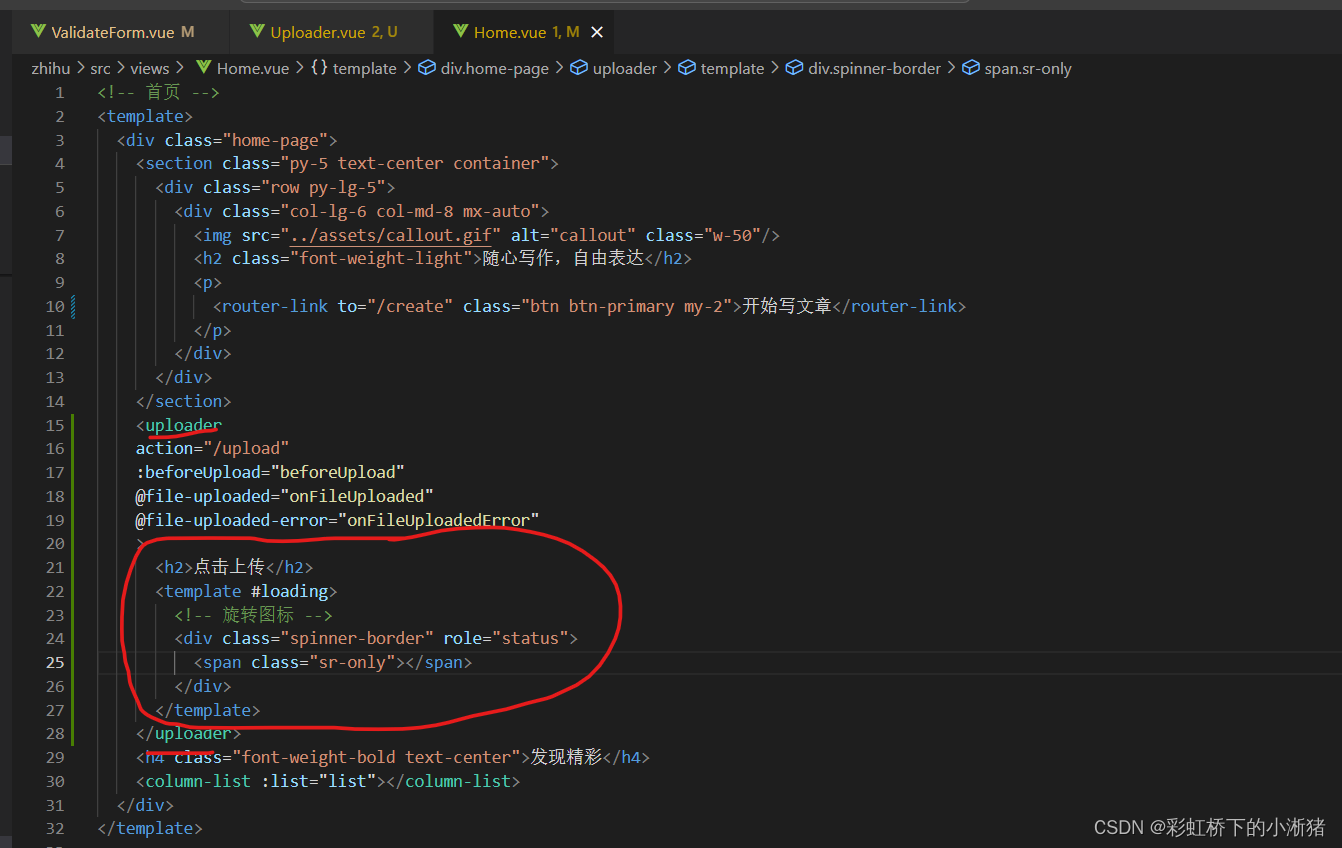Open the views breadcrumb segment
This screenshot has height=848, width=1342.
150,69
